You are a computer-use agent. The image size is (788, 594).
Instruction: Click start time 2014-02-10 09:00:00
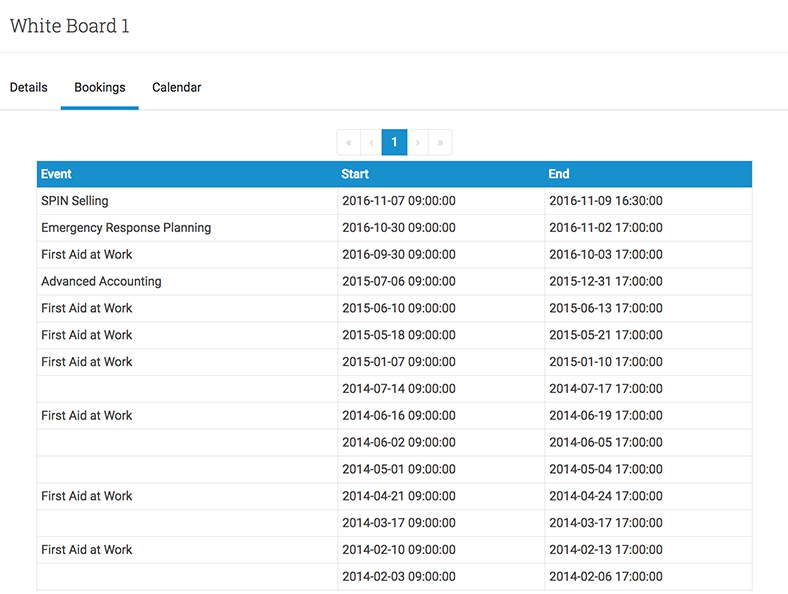coord(399,550)
